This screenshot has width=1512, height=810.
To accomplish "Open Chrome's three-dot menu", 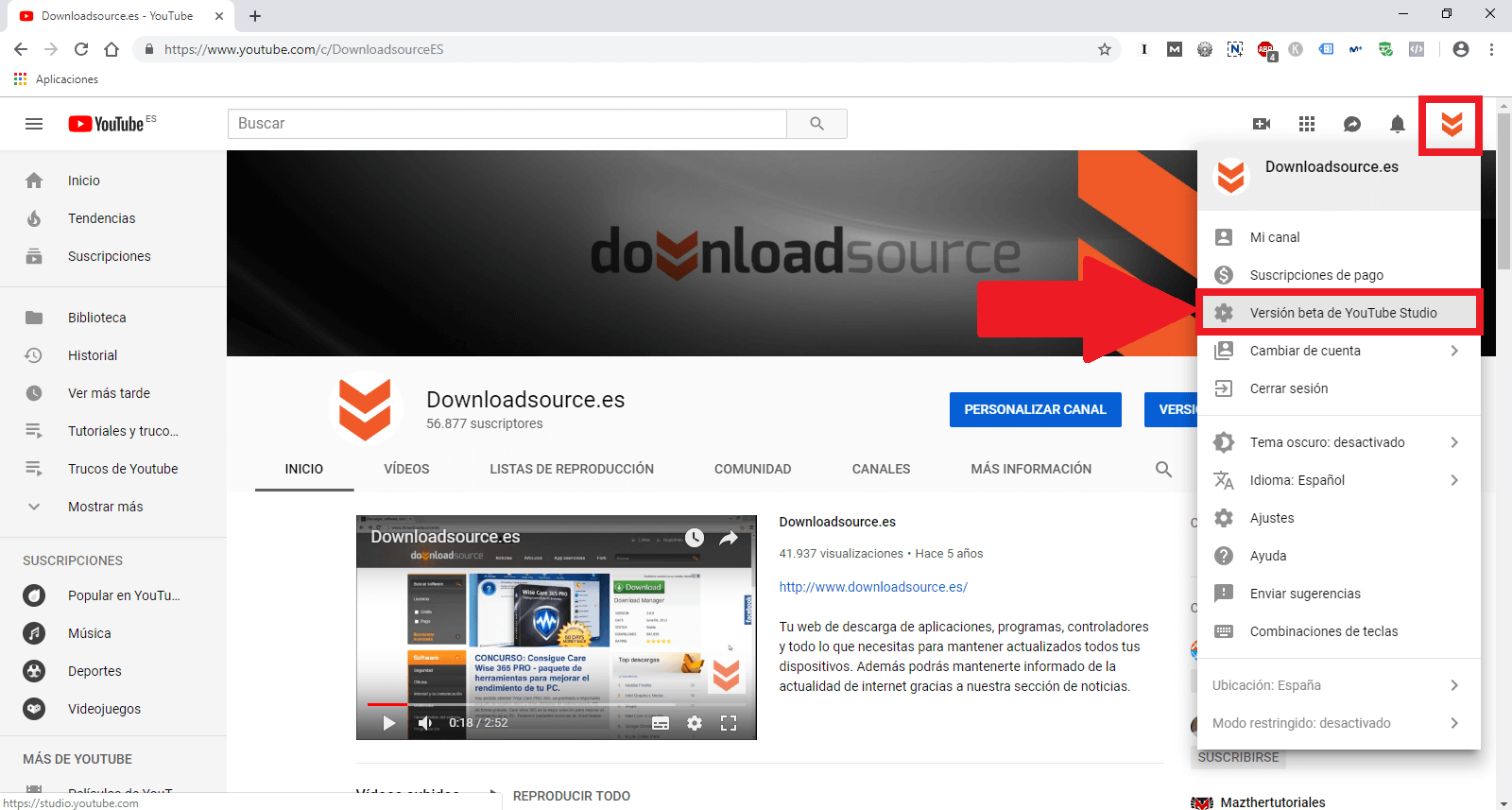I will coord(1491,49).
